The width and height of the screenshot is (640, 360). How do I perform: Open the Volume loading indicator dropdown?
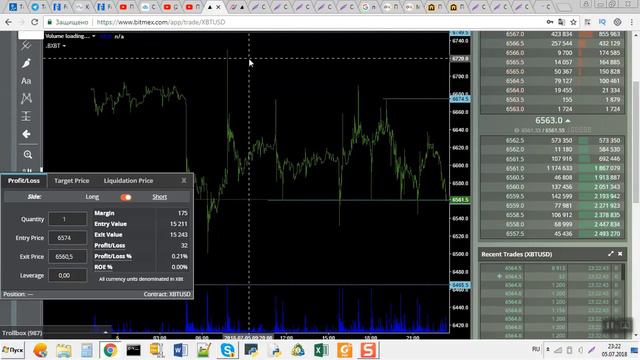[93, 36]
